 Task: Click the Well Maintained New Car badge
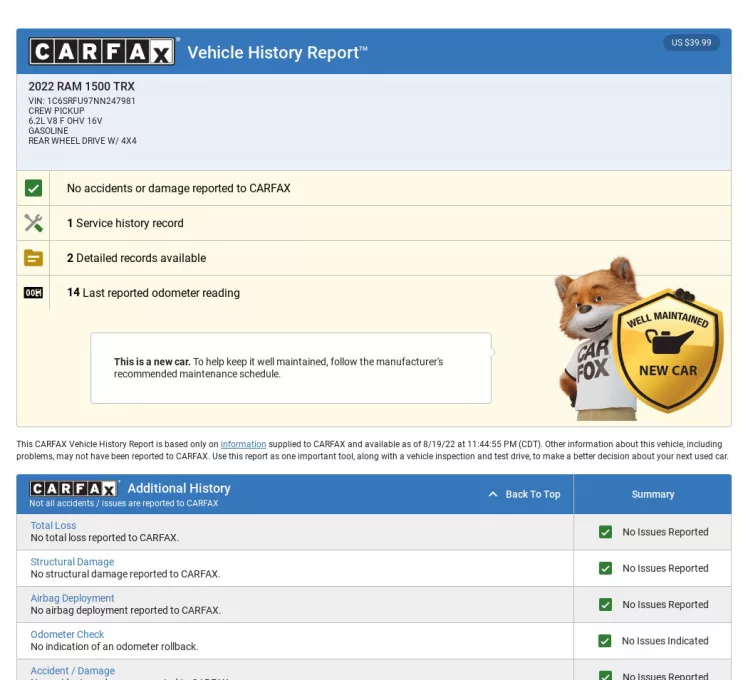[668, 350]
